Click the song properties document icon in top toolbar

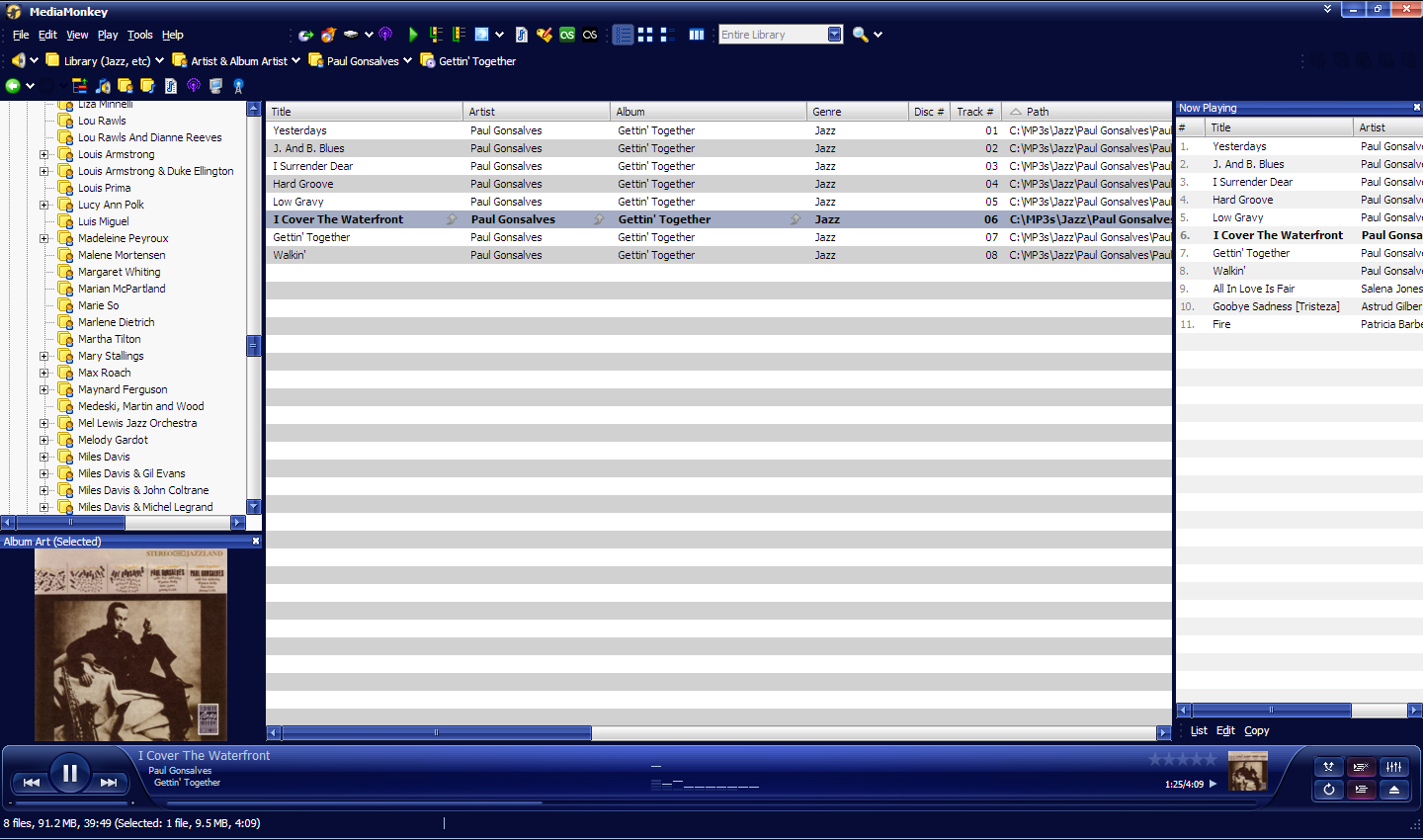522,35
